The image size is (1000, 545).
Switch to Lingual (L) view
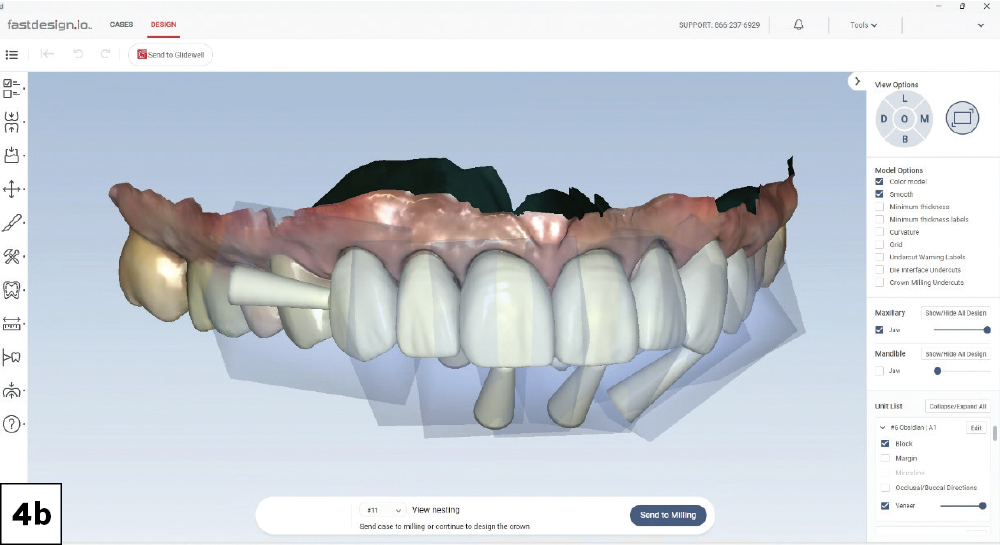point(904,99)
